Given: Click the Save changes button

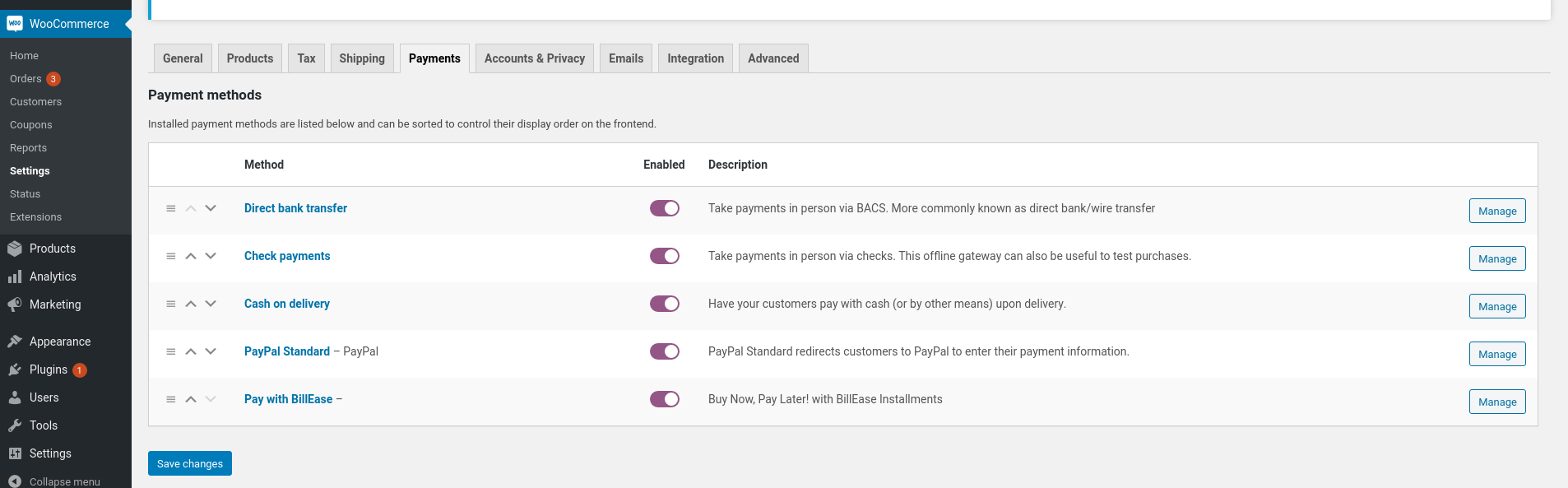Looking at the screenshot, I should point(190,463).
